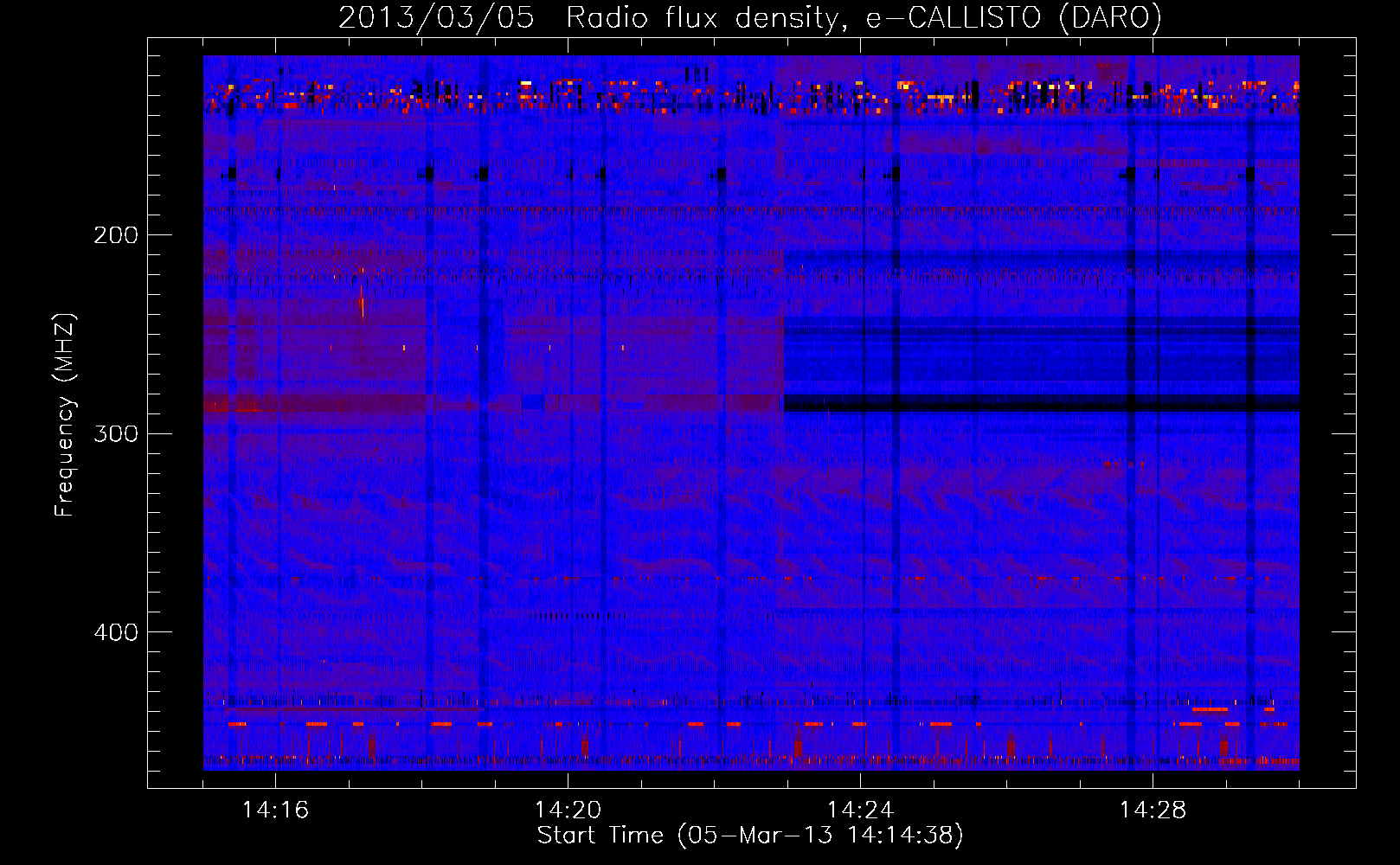Click the plot title 'Radio flux density, e-CALLISTO (DARO)'
This screenshot has width=1400, height=865.
pos(864,17)
